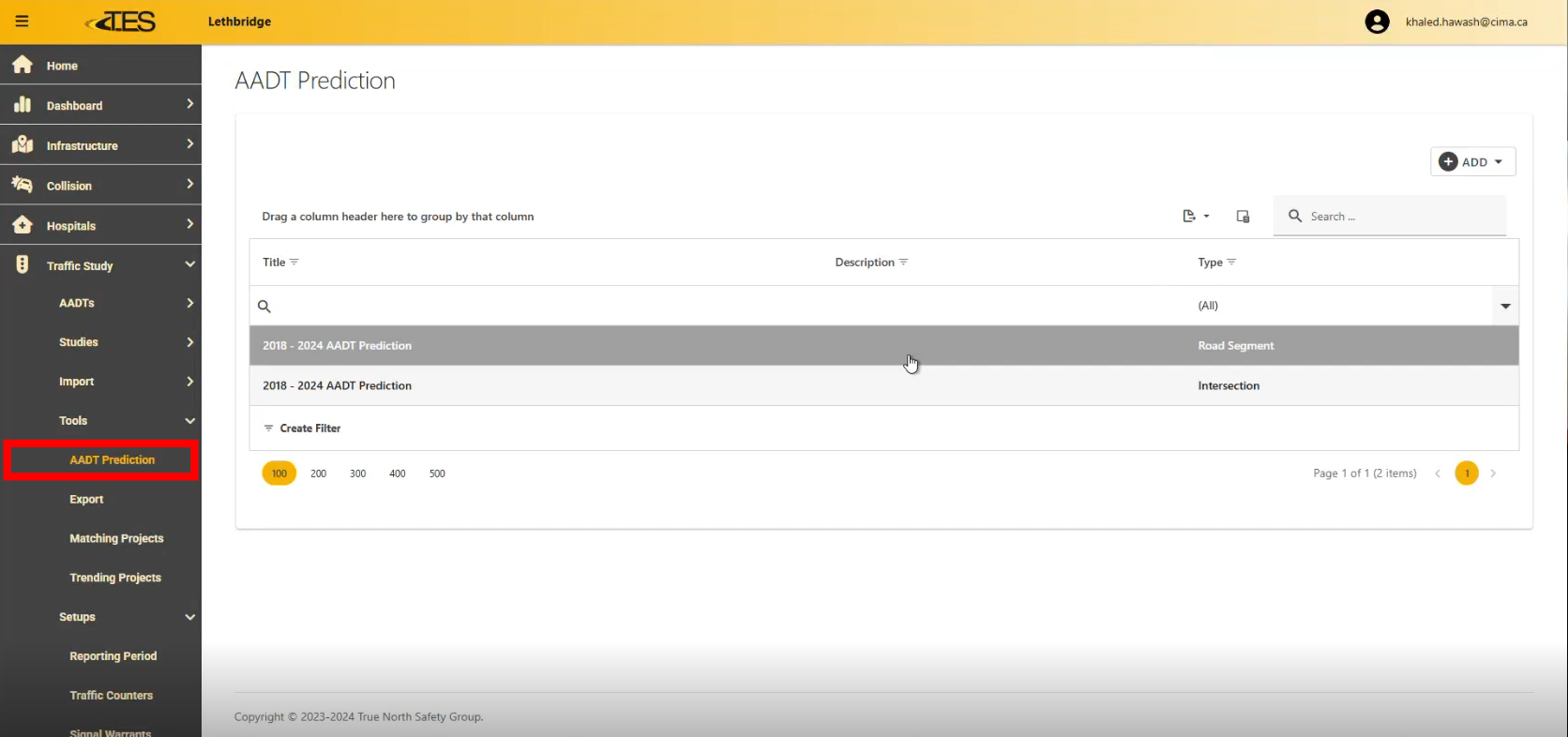
Task: Click the Type column filter icon
Action: 1231,263
